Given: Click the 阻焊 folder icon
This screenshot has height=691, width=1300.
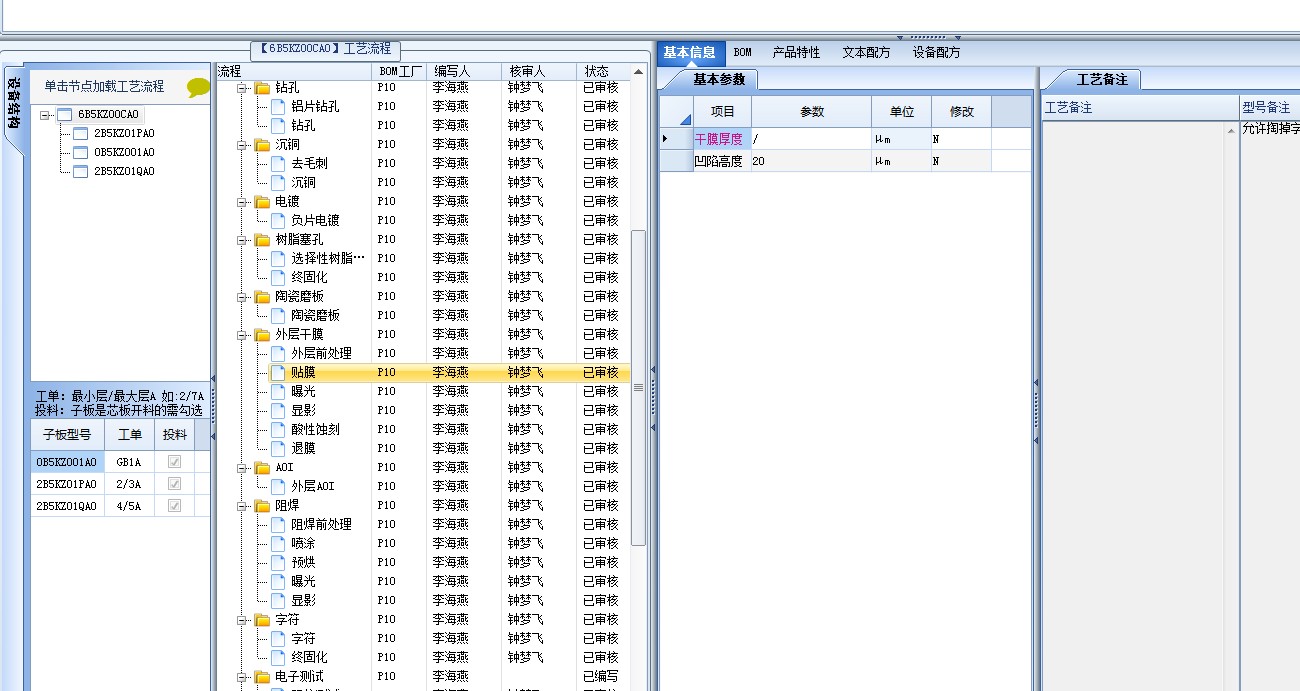Looking at the screenshot, I should tap(262, 506).
